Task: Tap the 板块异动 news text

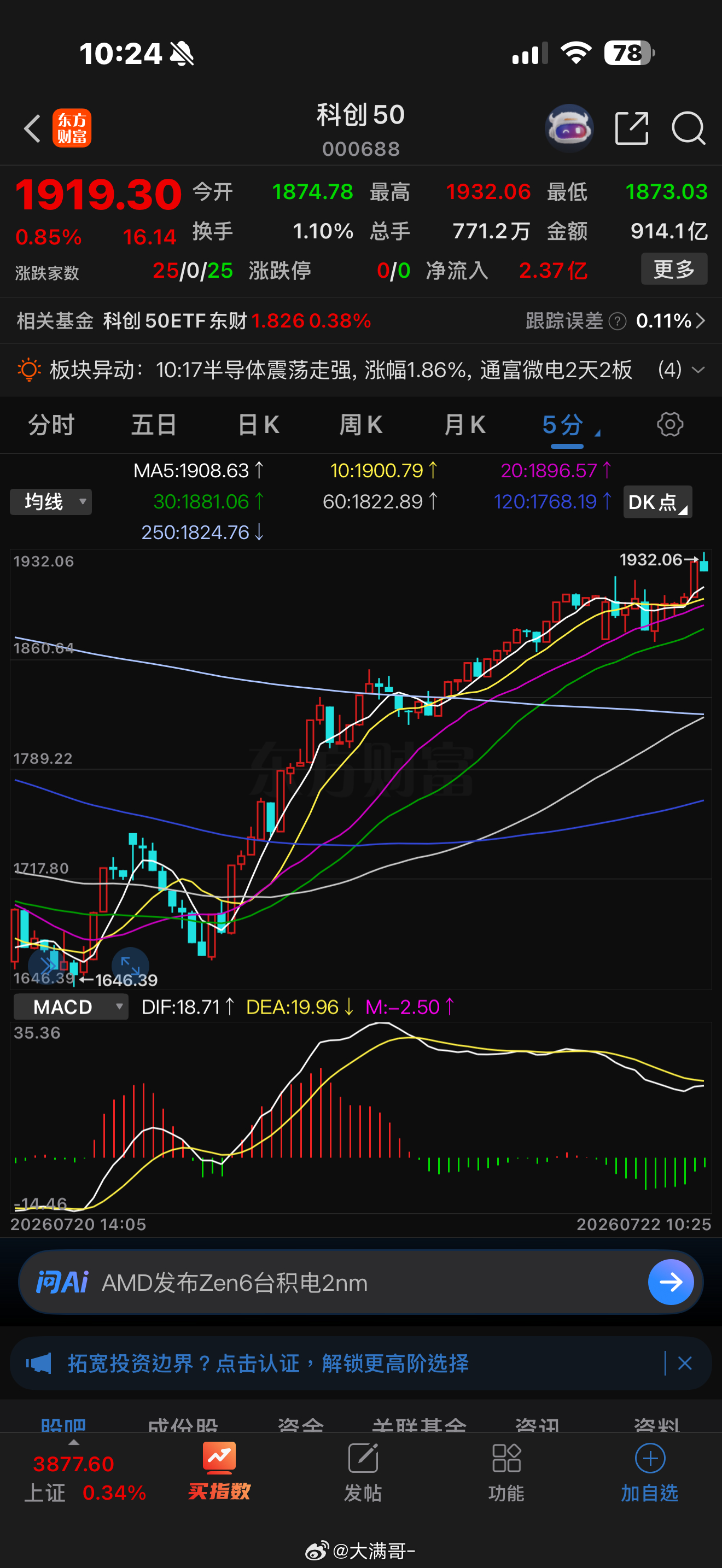Action: 341,370
